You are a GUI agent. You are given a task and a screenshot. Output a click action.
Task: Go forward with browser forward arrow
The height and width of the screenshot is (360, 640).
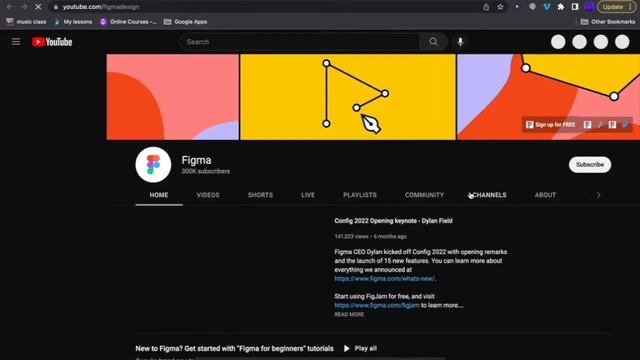click(x=24, y=7)
